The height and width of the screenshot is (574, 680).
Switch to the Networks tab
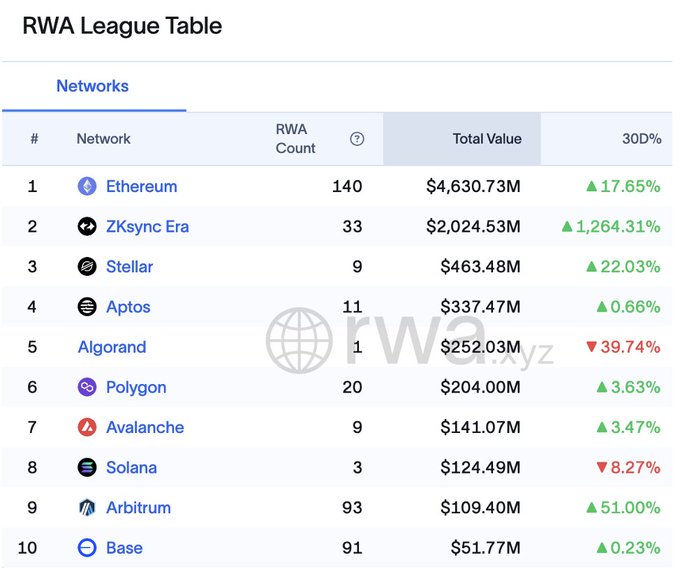tap(92, 86)
